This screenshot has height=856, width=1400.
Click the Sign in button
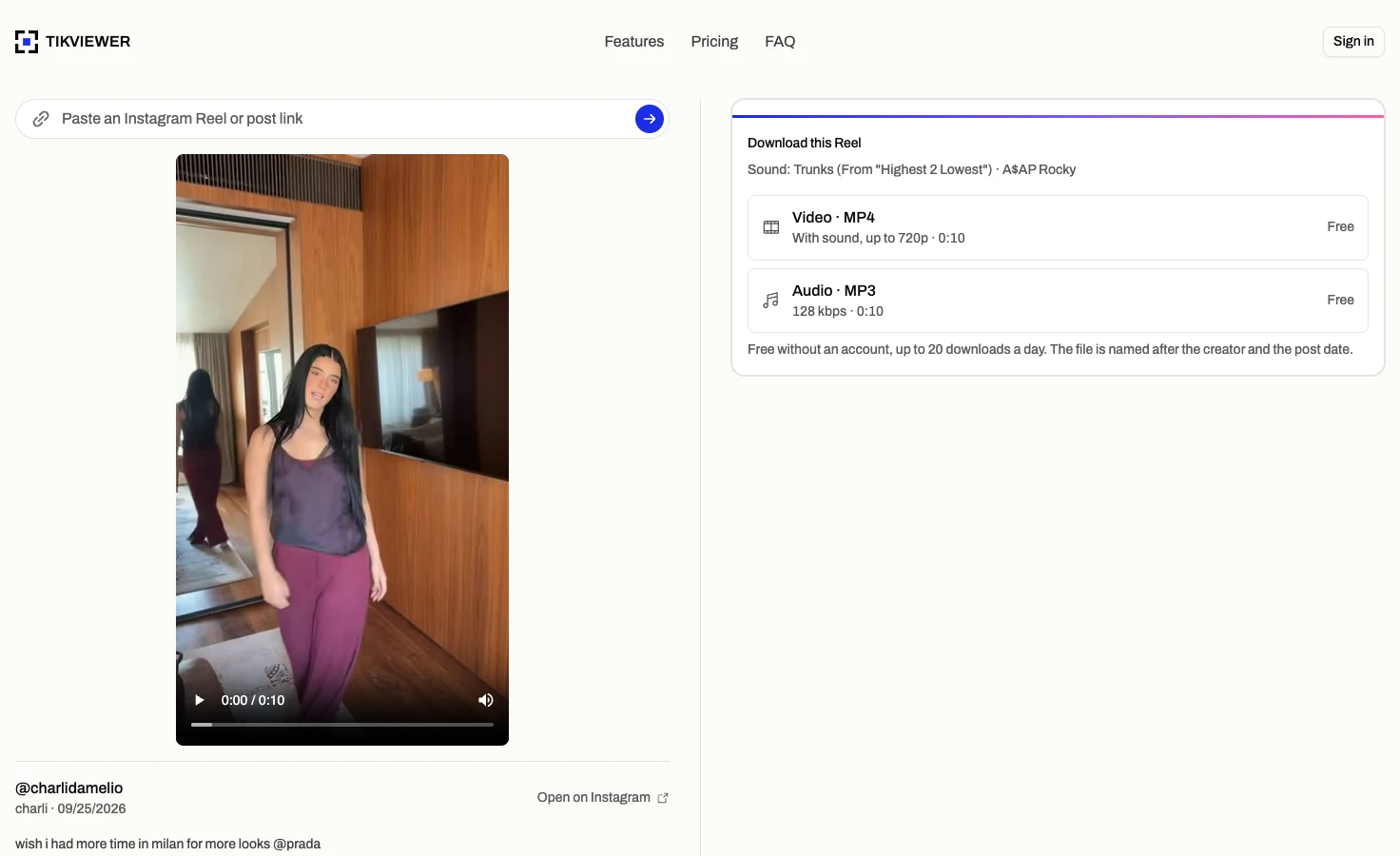click(1353, 42)
